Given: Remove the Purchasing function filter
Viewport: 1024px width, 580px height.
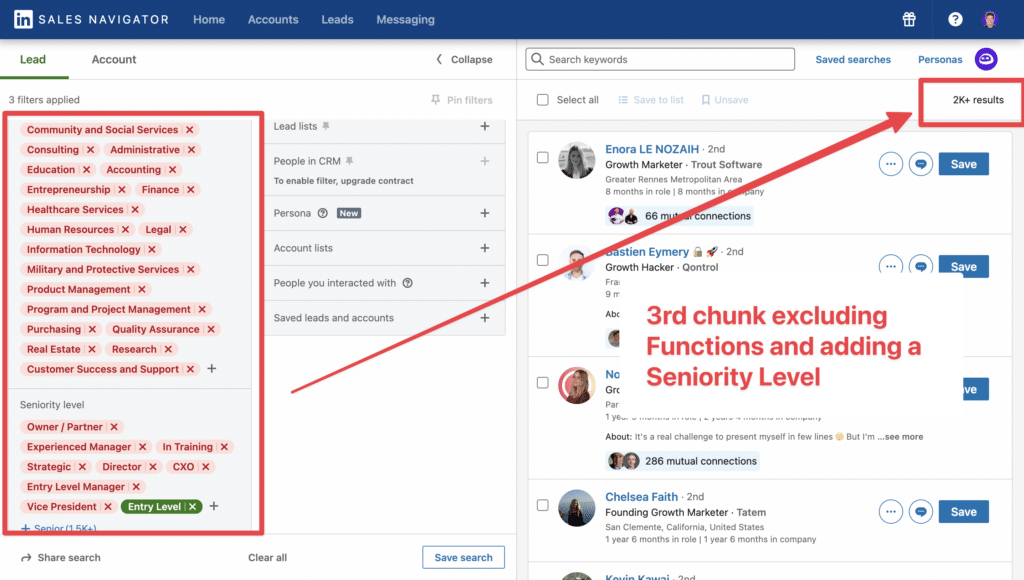Looking at the screenshot, I should 92,329.
